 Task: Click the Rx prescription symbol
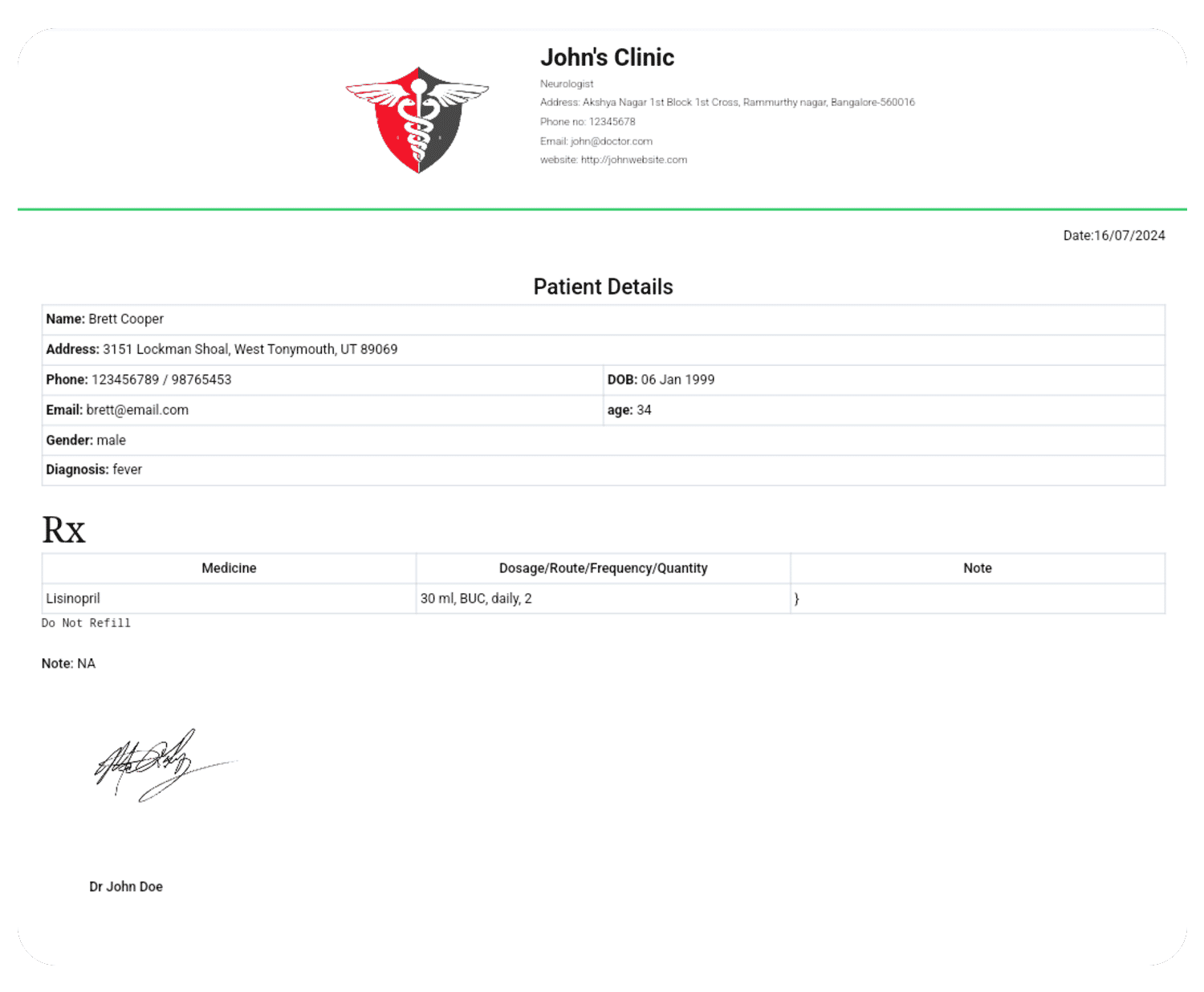(63, 530)
